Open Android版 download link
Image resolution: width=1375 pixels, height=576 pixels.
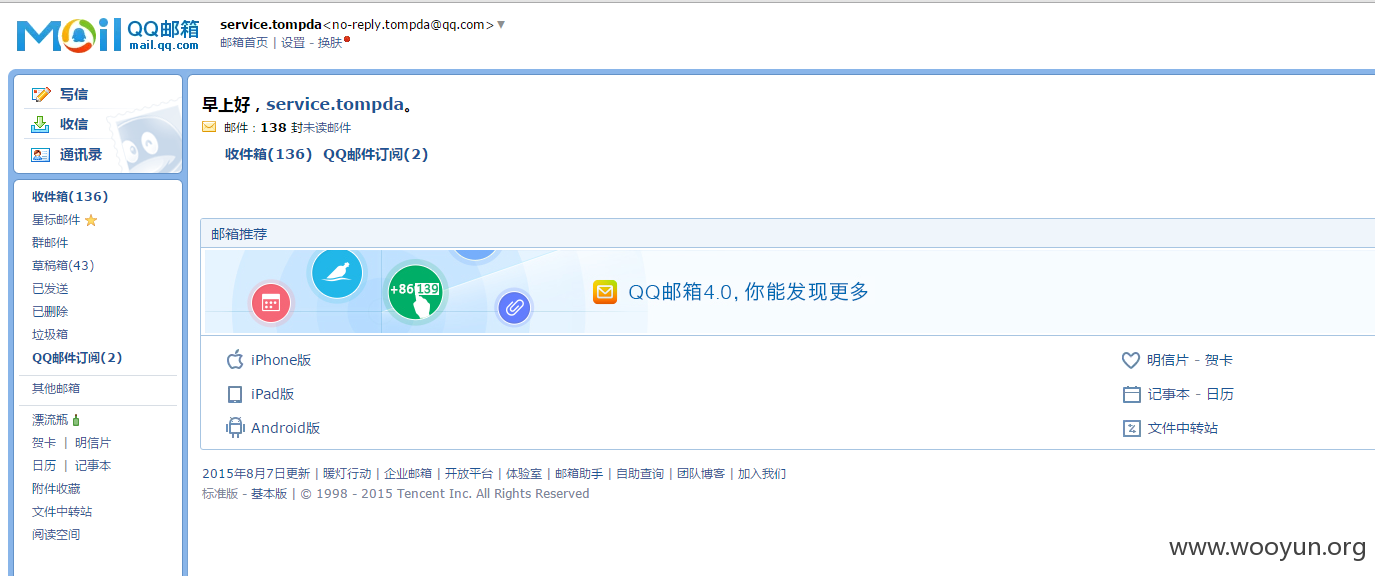[x=286, y=428]
